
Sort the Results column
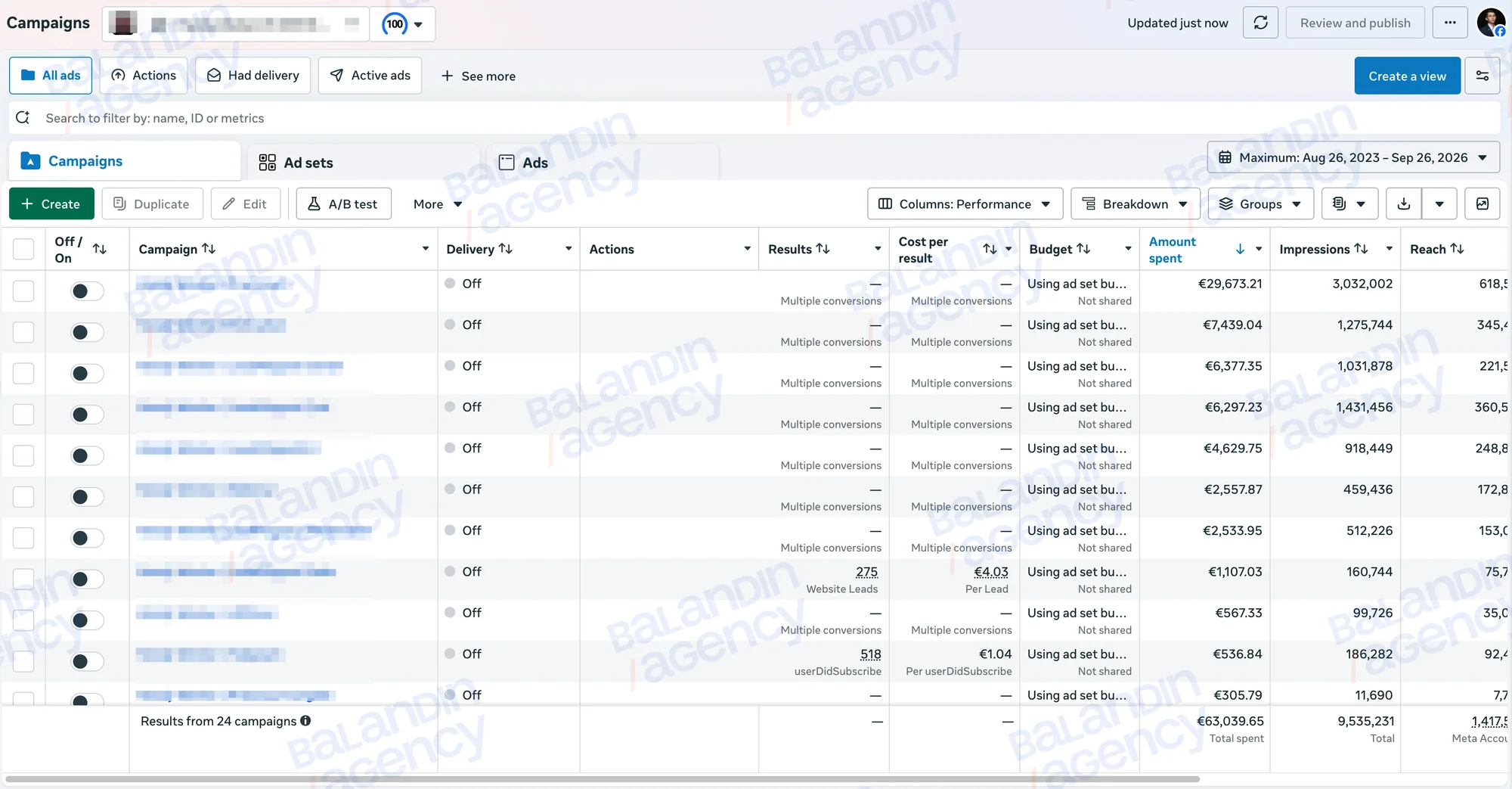pos(823,249)
